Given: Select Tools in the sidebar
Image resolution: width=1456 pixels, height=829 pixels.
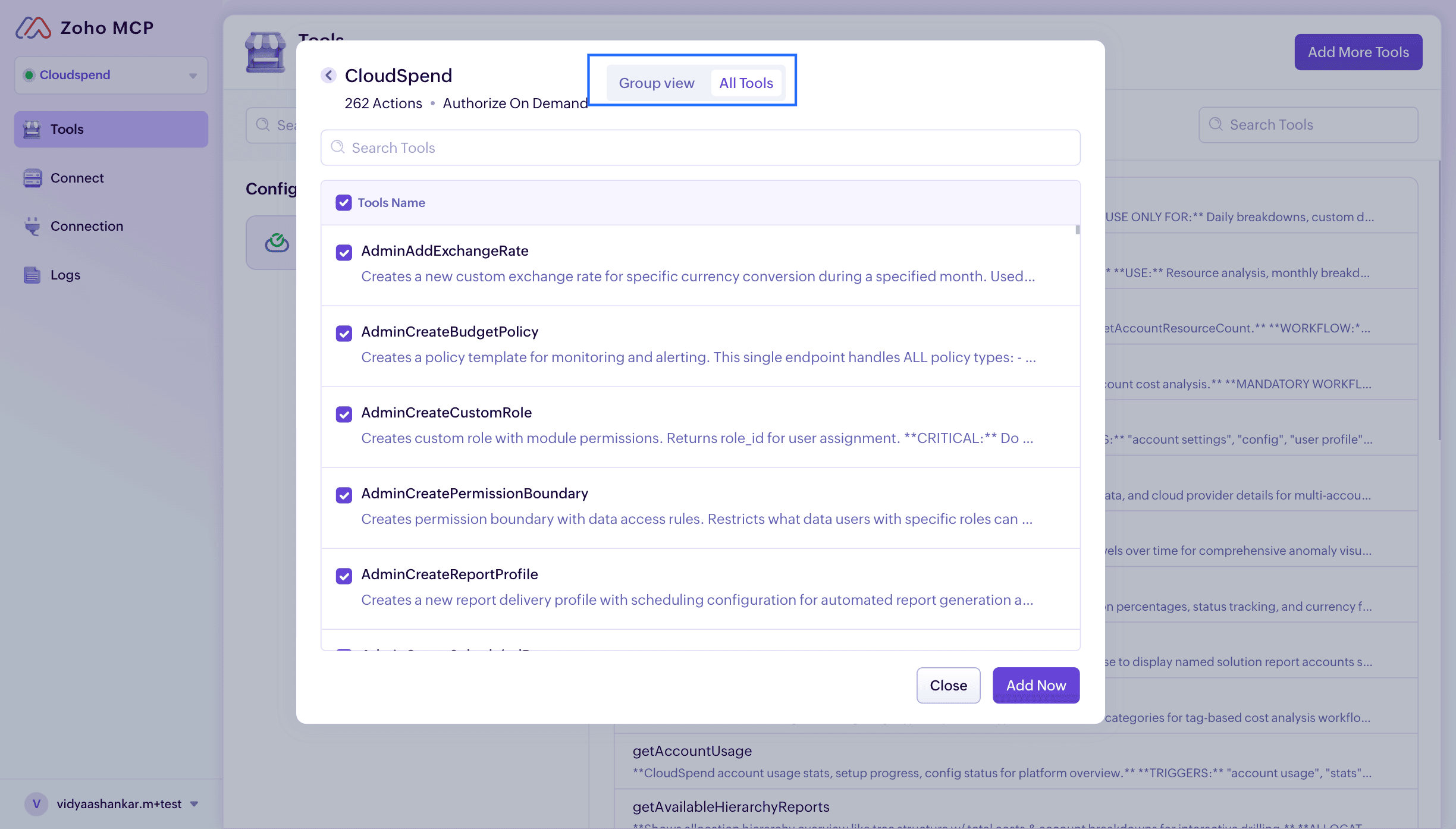Looking at the screenshot, I should [111, 129].
